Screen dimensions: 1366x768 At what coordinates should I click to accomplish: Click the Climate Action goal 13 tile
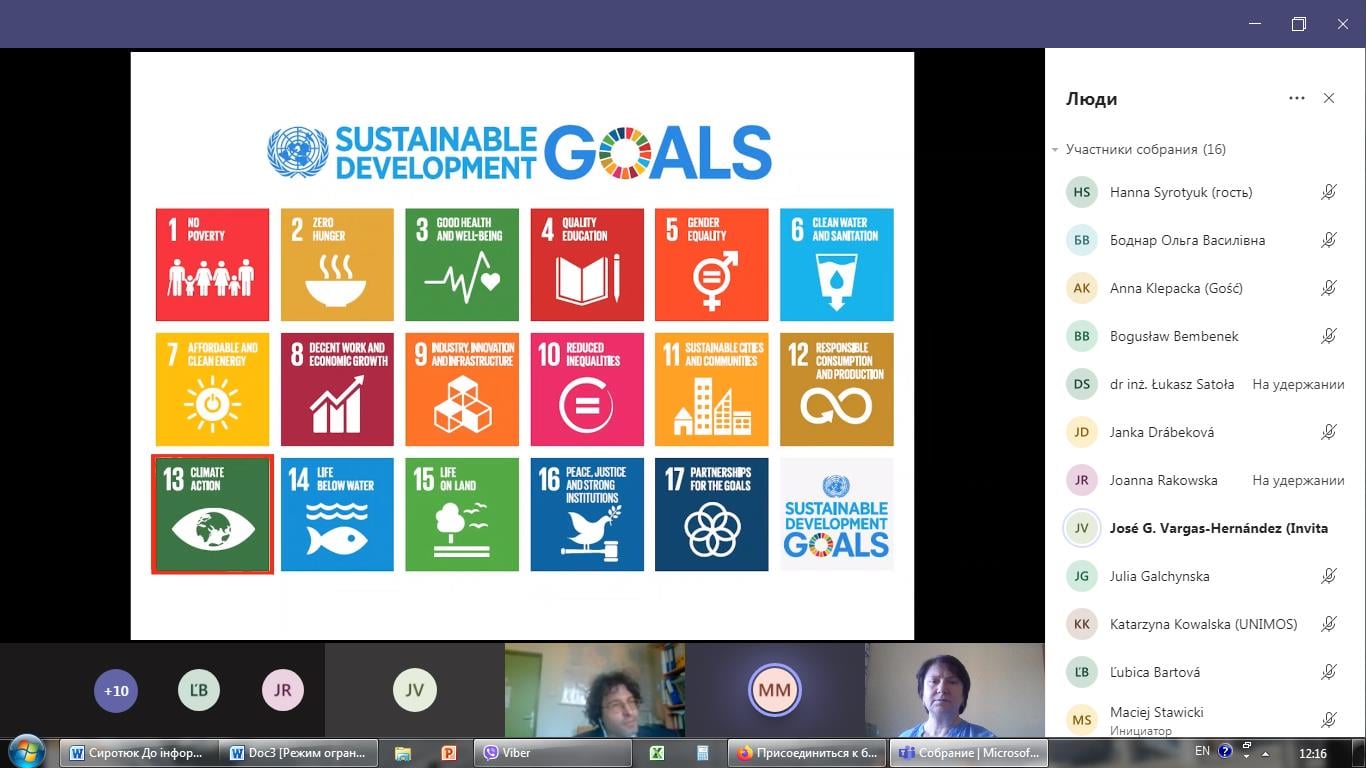(x=212, y=514)
